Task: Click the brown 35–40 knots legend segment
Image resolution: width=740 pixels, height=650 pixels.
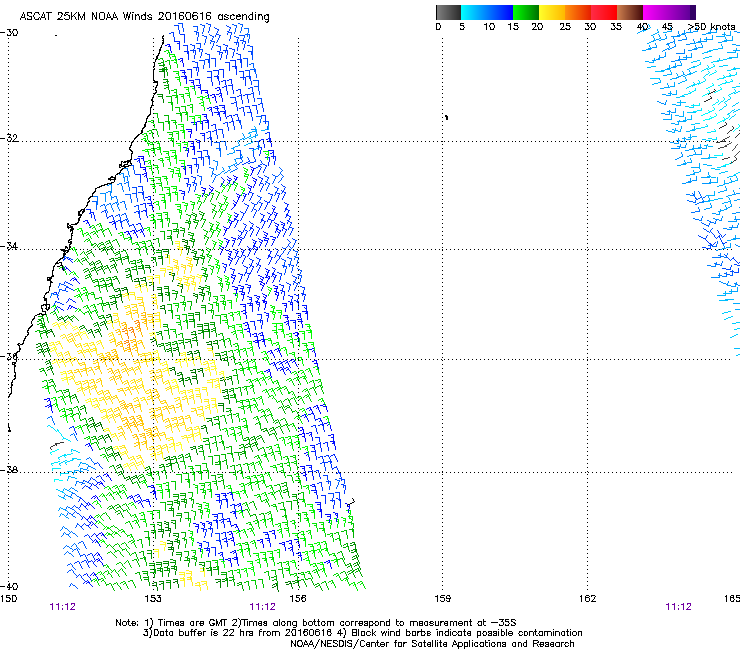Action: [x=630, y=12]
